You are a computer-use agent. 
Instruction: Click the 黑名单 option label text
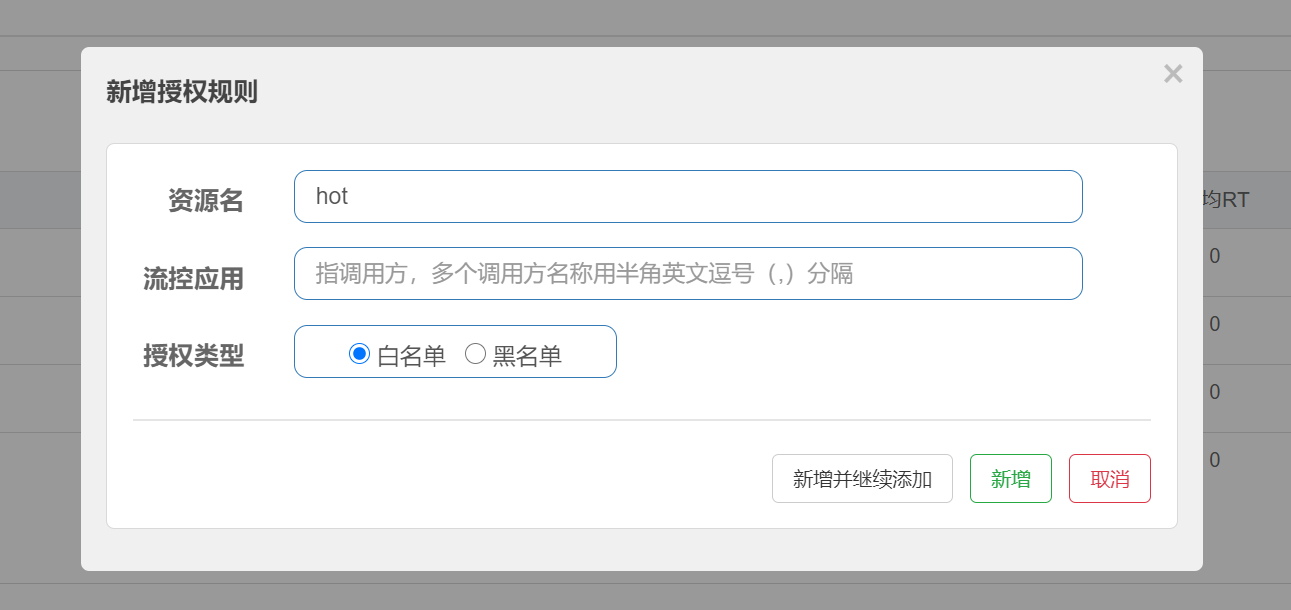(x=527, y=356)
